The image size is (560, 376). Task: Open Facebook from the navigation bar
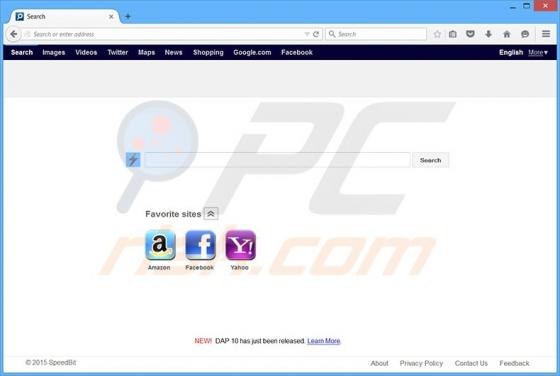tap(297, 52)
